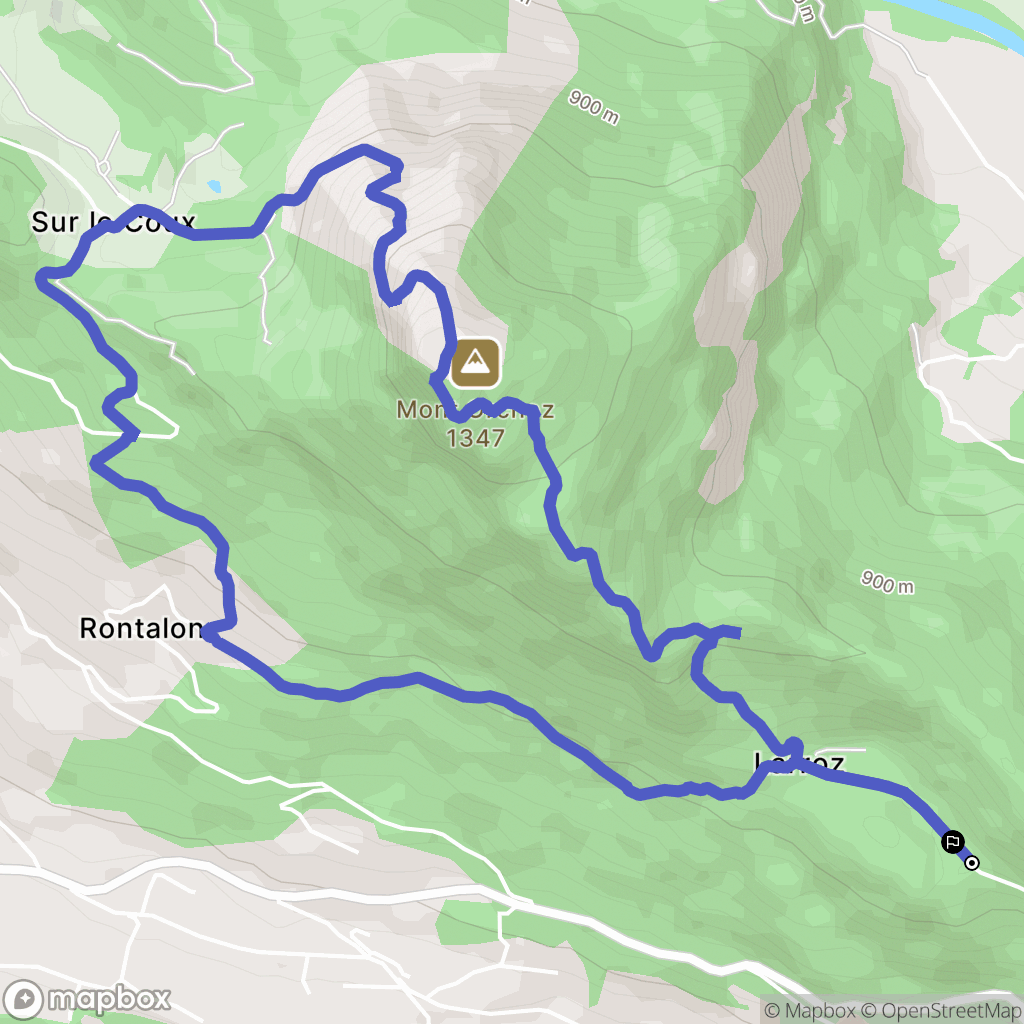The height and width of the screenshot is (1024, 1024).
Task: Click the brown mountain peak icon
Action: click(475, 362)
